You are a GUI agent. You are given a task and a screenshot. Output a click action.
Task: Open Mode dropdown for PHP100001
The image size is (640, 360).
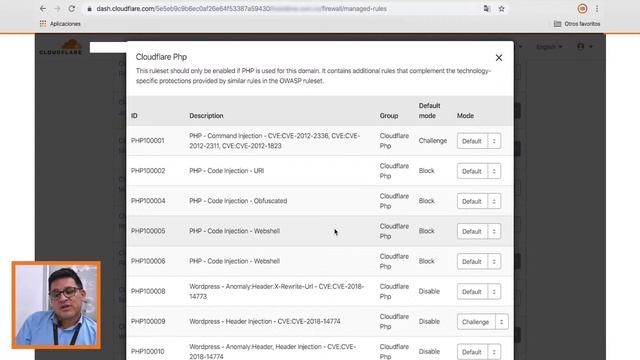(479, 141)
